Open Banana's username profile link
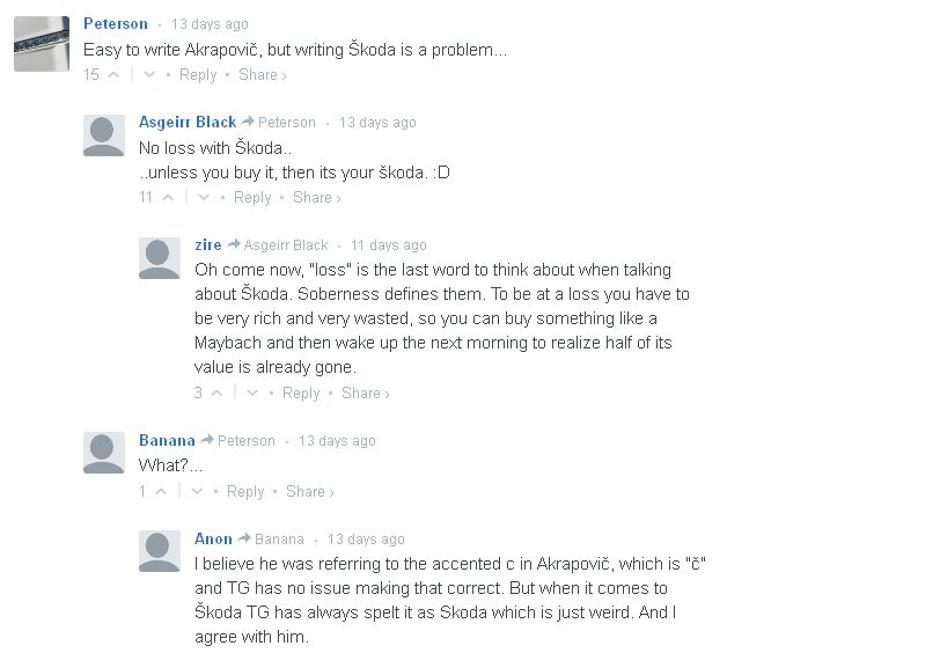The width and height of the screenshot is (940, 653). click(x=167, y=441)
